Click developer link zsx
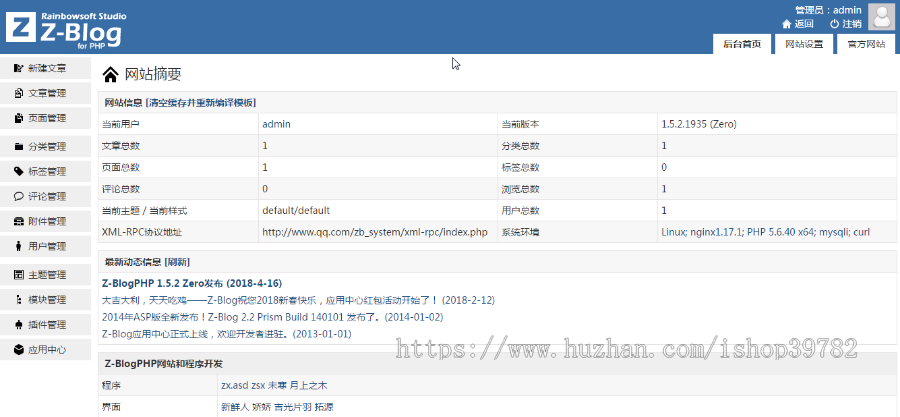Image resolution: width=900 pixels, height=417 pixels. coord(259,386)
